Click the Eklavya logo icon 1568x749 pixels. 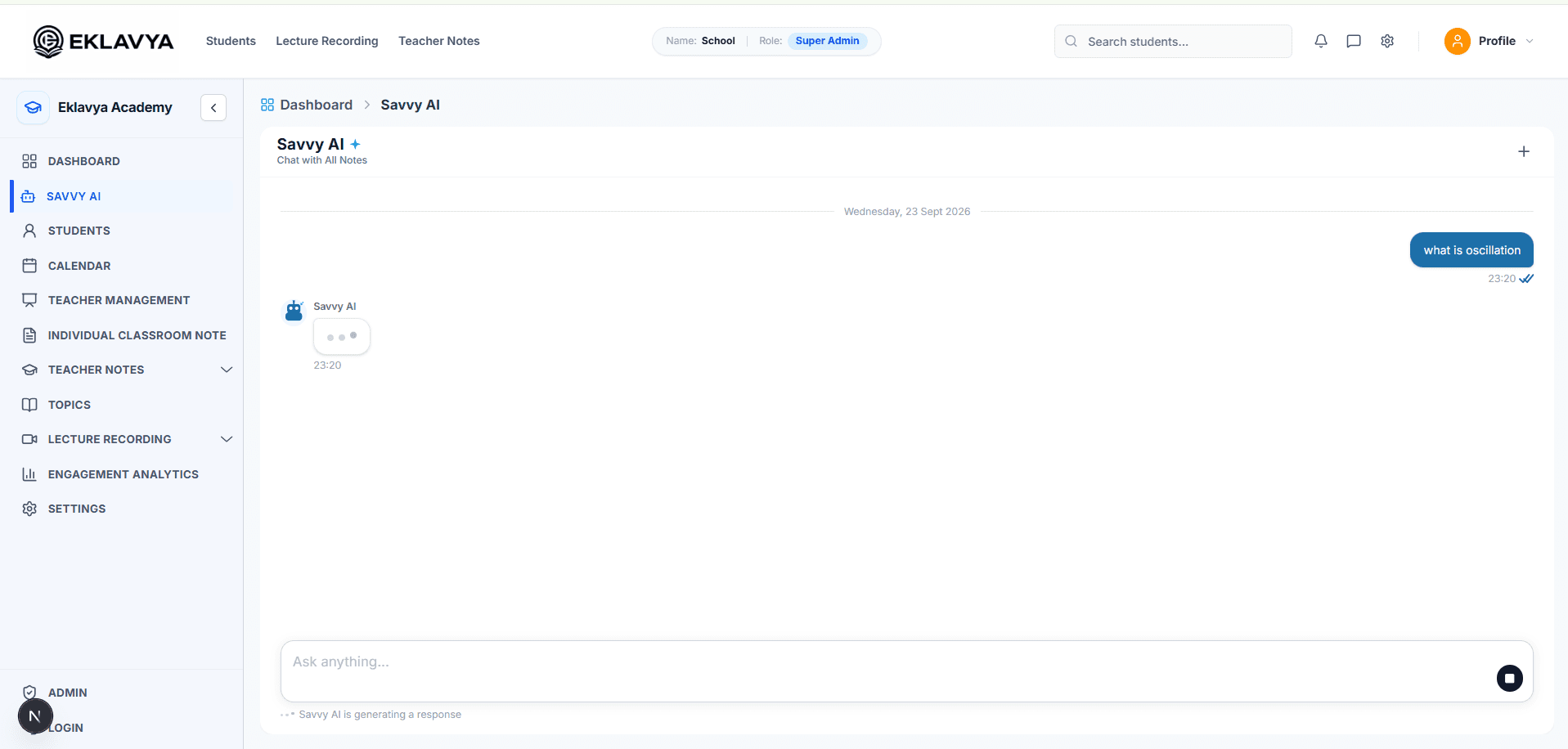(48, 41)
